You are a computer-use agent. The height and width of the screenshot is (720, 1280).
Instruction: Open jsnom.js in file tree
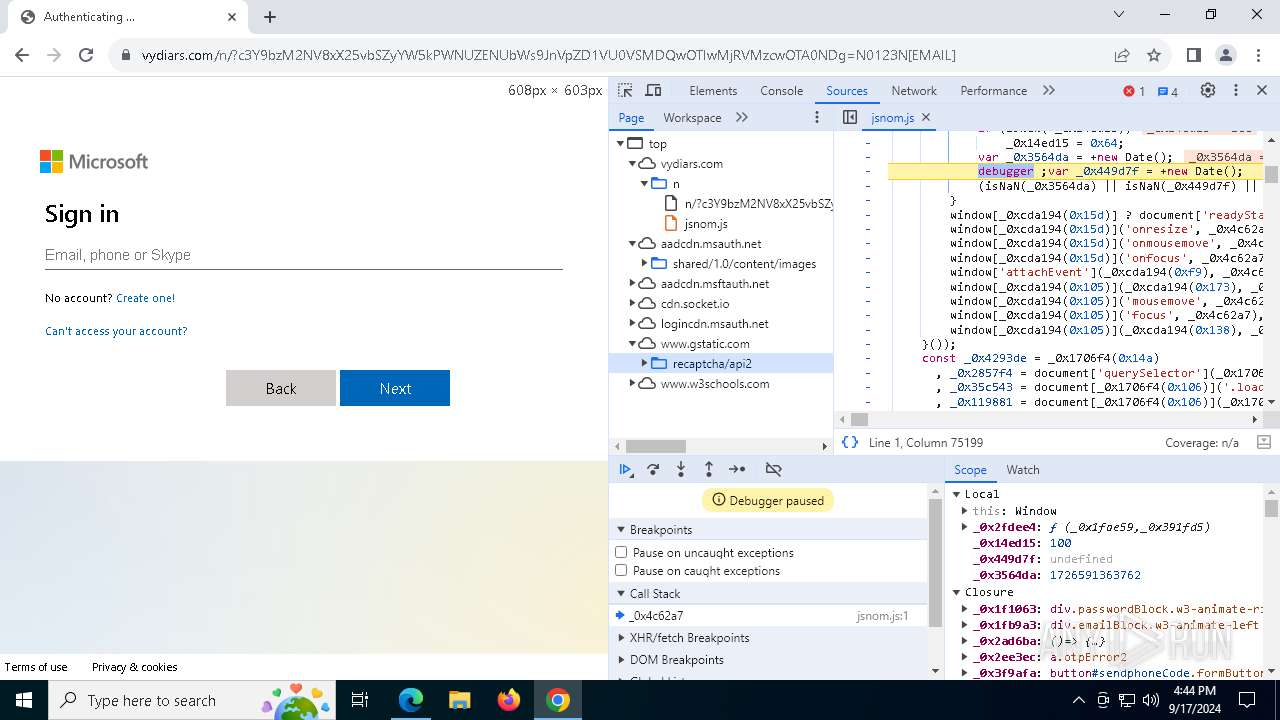point(705,223)
